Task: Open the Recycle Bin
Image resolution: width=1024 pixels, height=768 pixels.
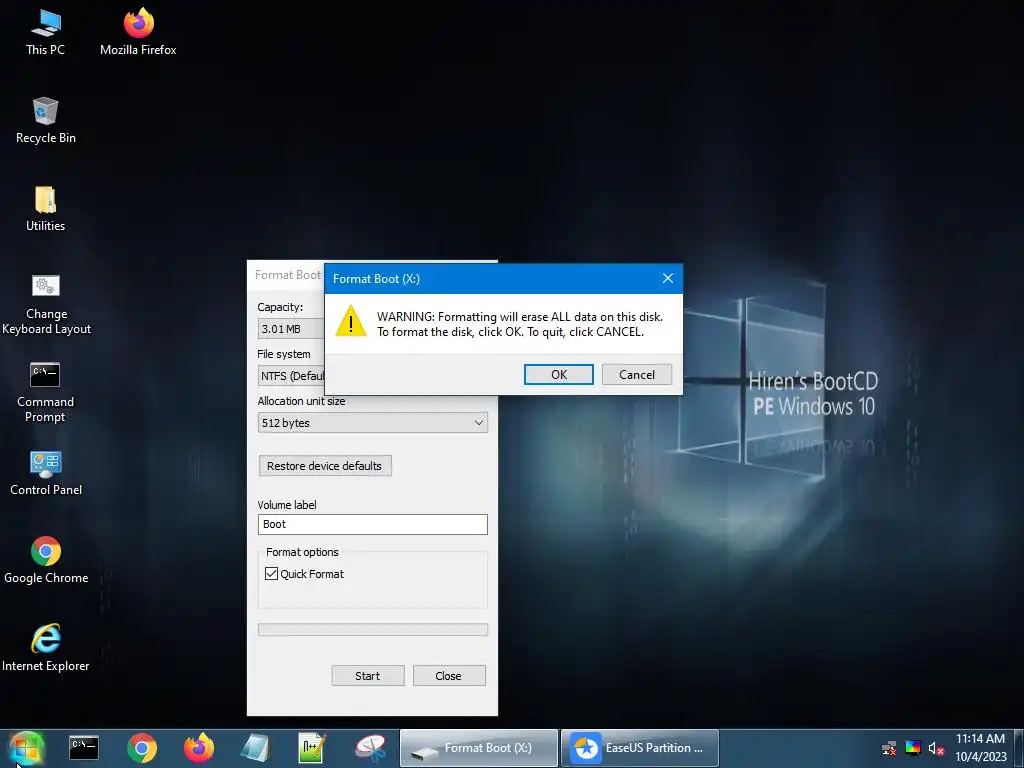Action: click(x=46, y=120)
